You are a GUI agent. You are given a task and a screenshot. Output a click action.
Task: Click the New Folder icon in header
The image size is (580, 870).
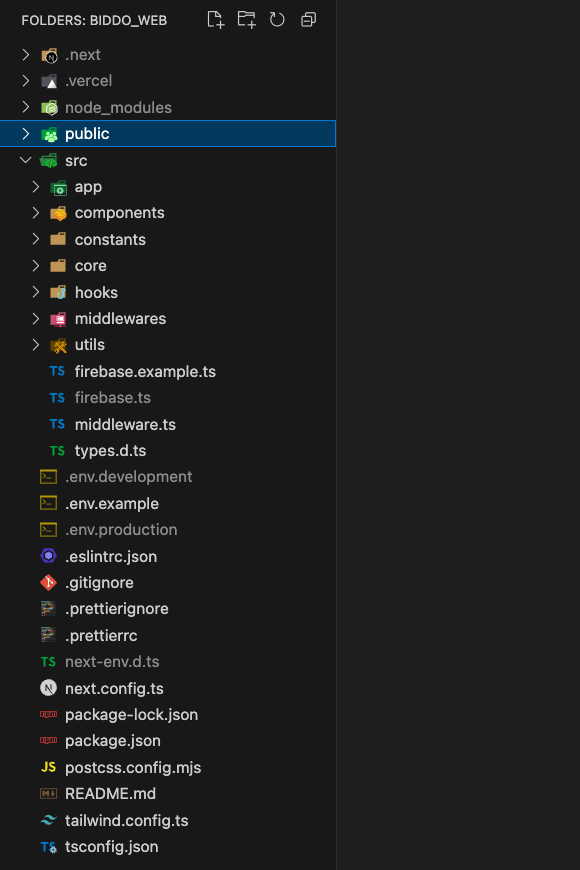click(246, 20)
